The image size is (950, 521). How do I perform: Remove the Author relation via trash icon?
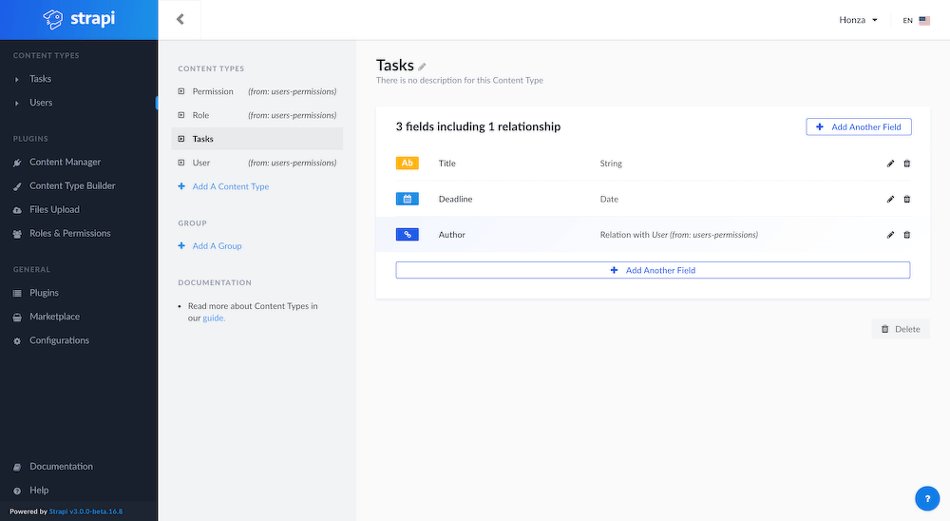[907, 235]
